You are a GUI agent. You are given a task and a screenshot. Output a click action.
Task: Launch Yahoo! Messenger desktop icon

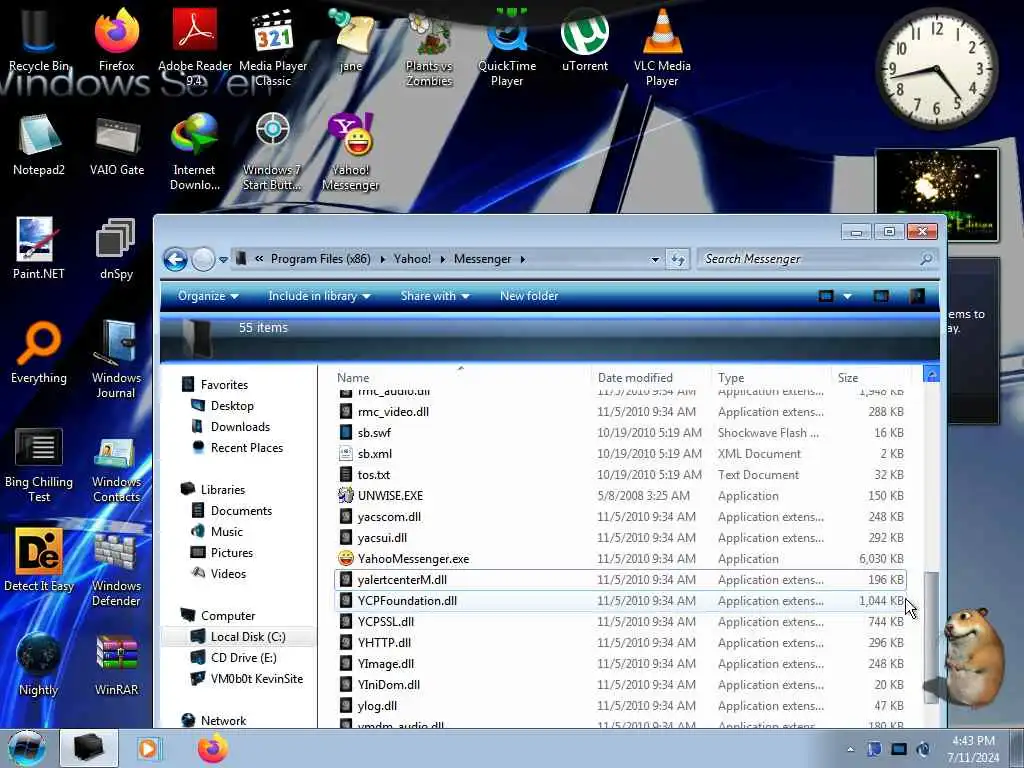pyautogui.click(x=351, y=152)
